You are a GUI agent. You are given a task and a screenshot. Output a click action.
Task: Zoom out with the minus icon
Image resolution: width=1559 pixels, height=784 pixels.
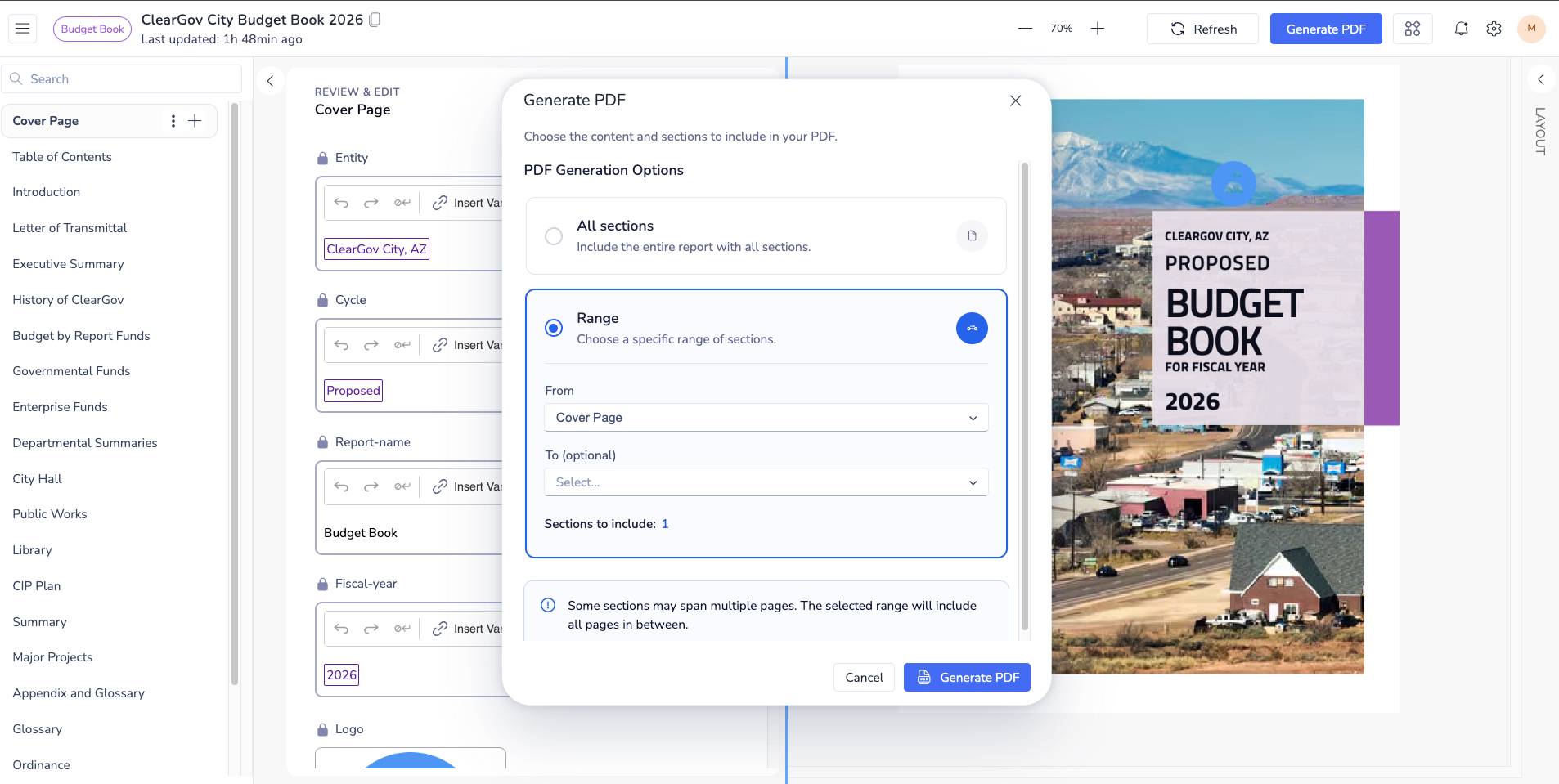point(1025,29)
